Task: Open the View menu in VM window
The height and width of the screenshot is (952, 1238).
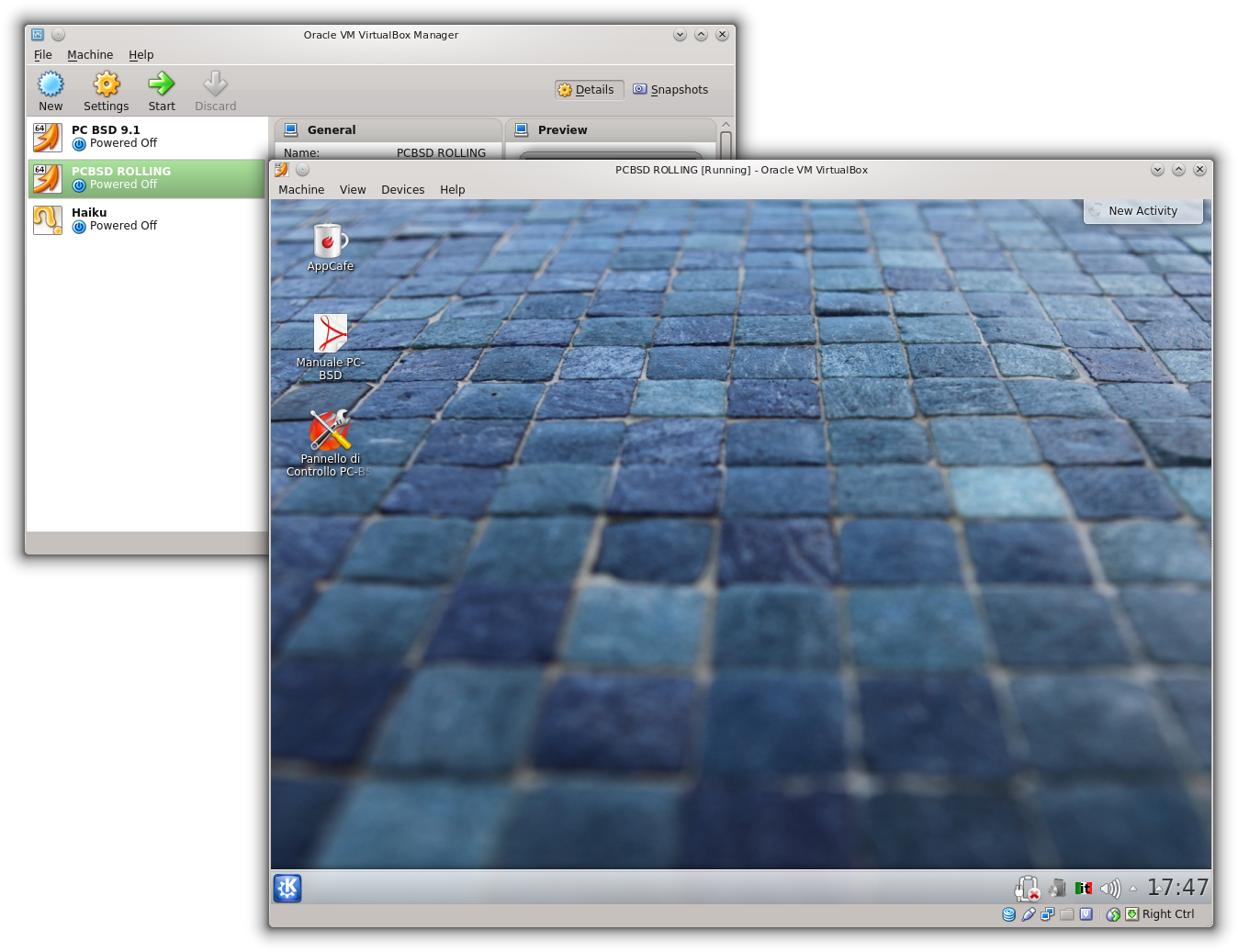Action: point(353,190)
